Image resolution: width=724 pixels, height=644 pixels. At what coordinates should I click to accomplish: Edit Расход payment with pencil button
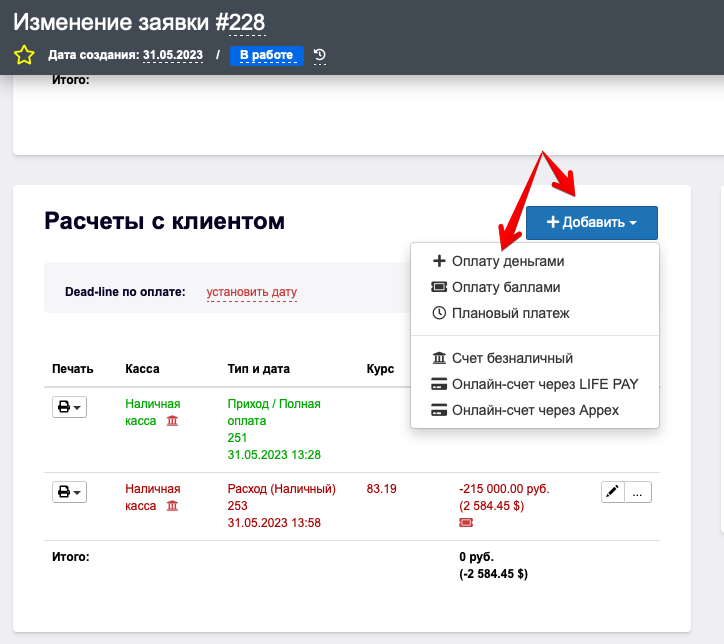[x=613, y=492]
